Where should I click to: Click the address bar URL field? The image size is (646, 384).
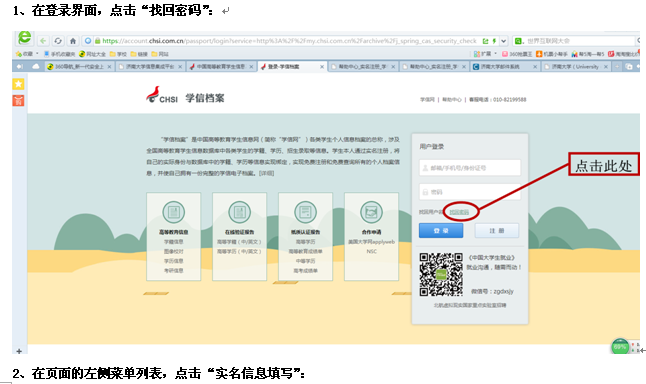pyautogui.click(x=288, y=41)
